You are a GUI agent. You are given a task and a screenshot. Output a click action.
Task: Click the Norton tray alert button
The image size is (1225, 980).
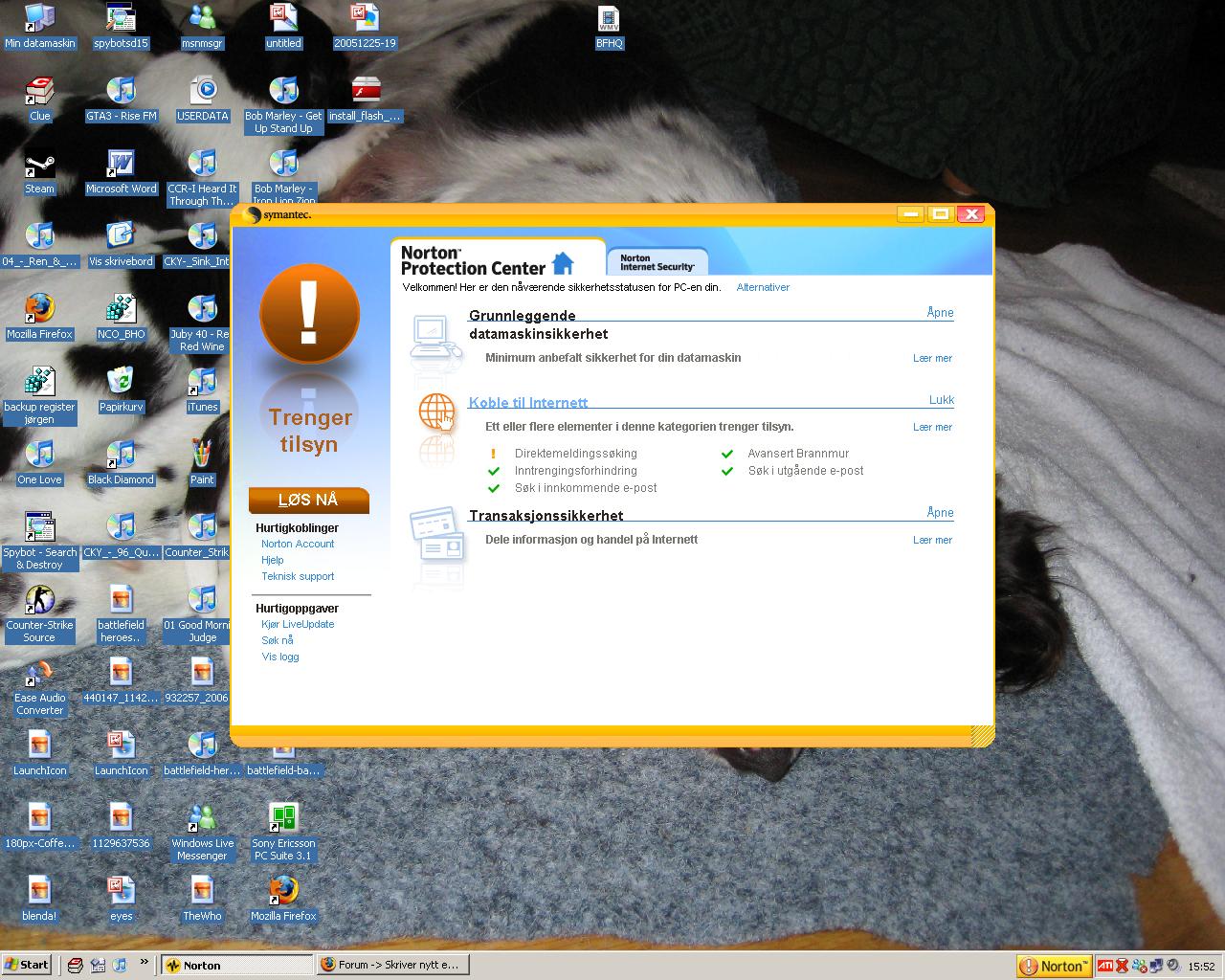(x=1055, y=966)
